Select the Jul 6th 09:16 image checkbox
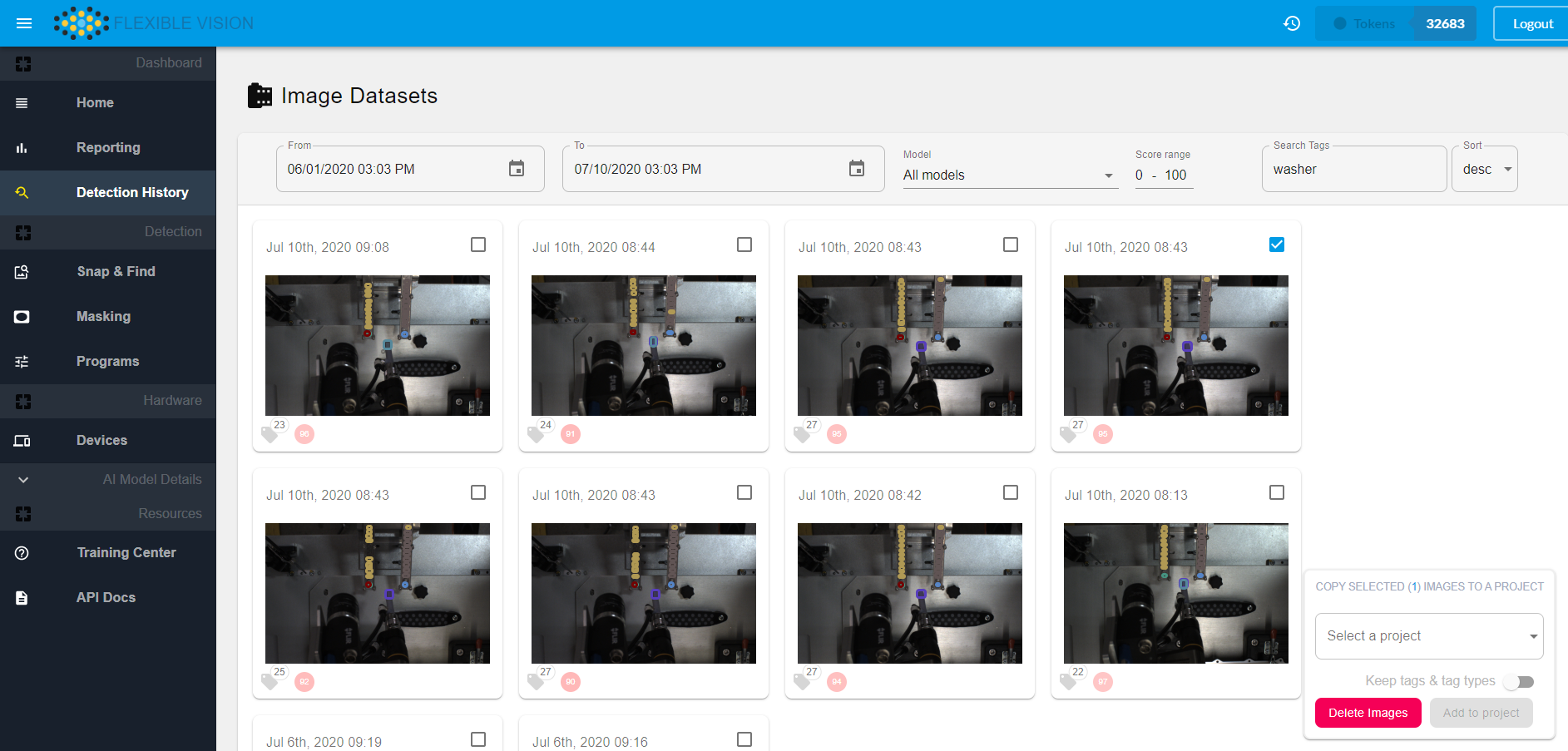The width and height of the screenshot is (1568, 751). [x=744, y=739]
